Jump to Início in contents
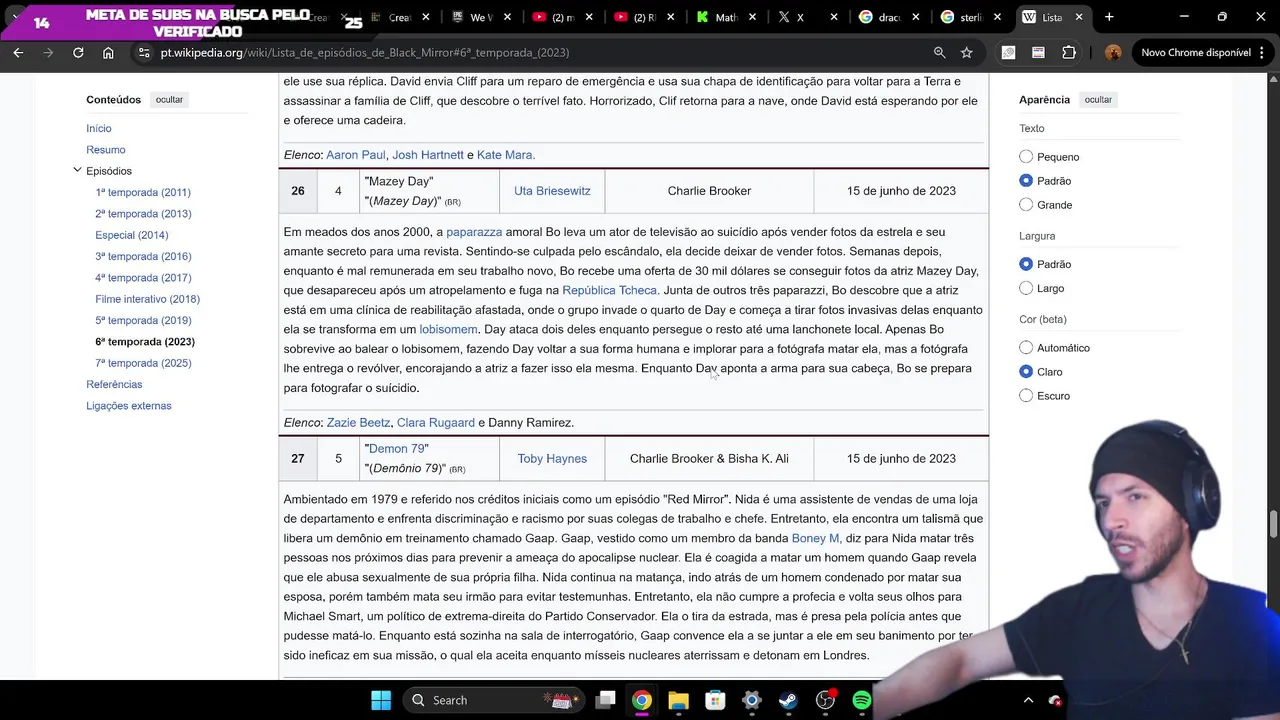This screenshot has width=1280, height=720. [x=99, y=128]
